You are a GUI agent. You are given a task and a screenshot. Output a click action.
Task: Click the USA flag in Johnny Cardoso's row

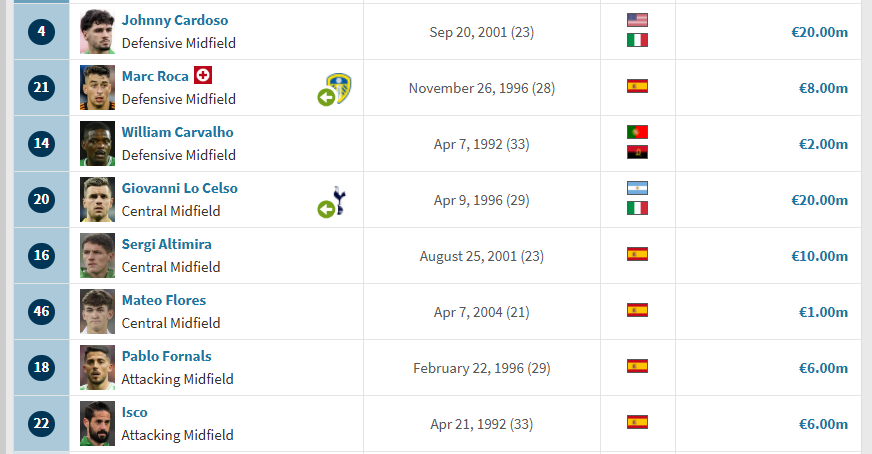pyautogui.click(x=637, y=20)
